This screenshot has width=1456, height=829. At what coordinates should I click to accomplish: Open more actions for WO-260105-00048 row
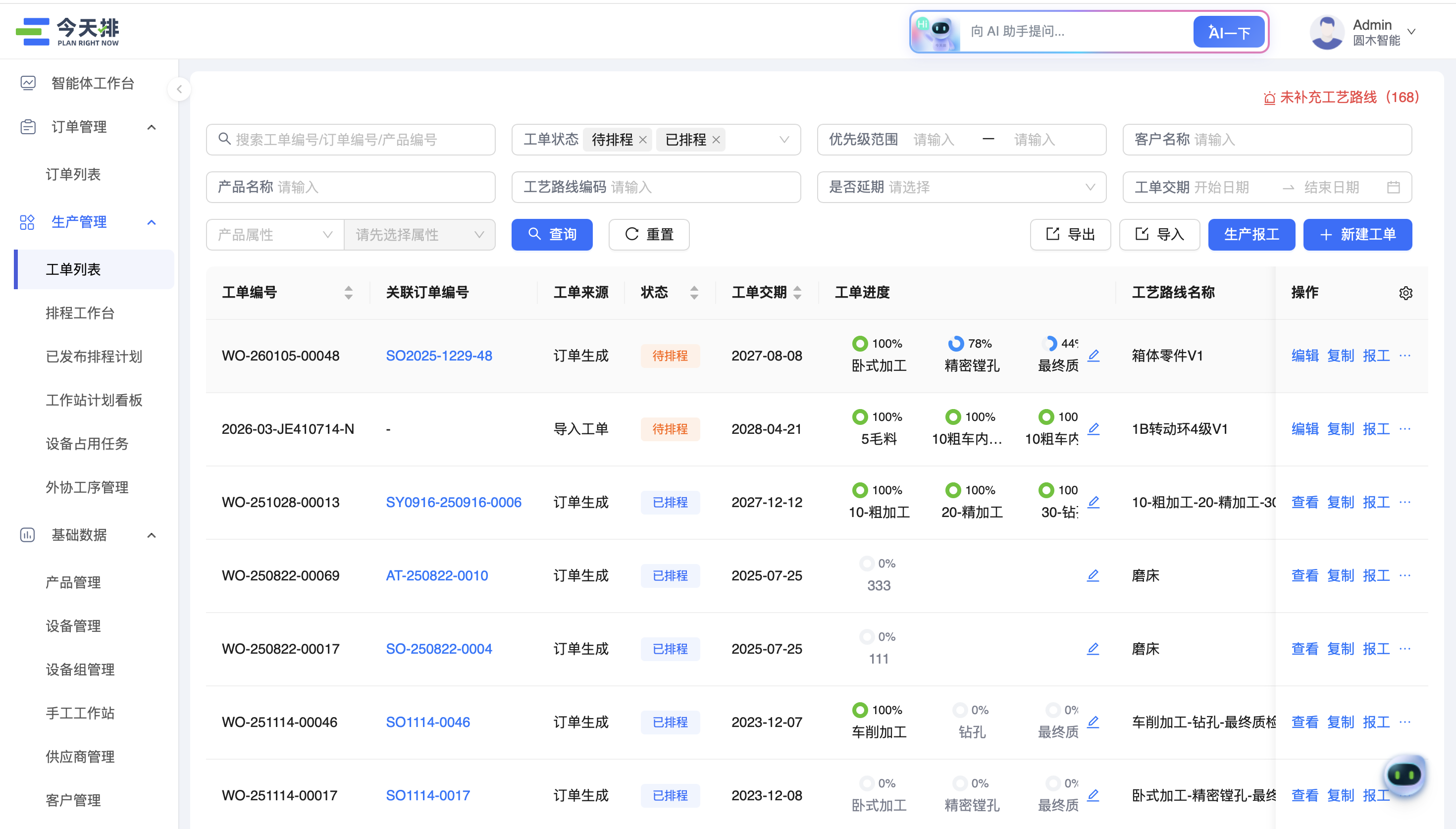[x=1405, y=356]
